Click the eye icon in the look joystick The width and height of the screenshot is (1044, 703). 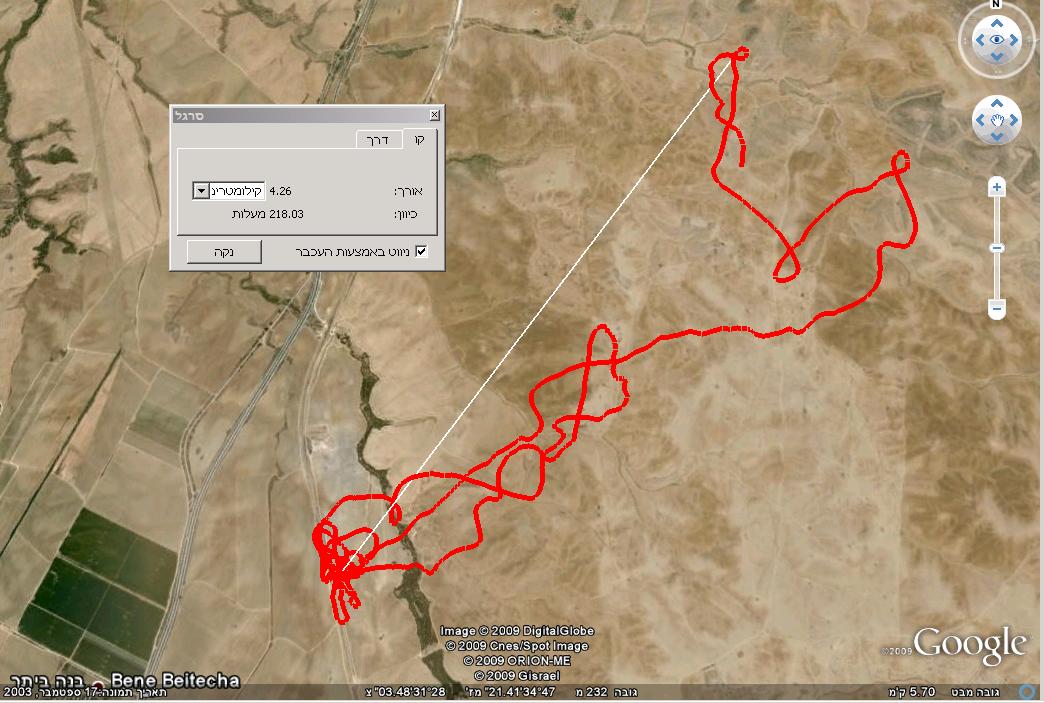[997, 41]
